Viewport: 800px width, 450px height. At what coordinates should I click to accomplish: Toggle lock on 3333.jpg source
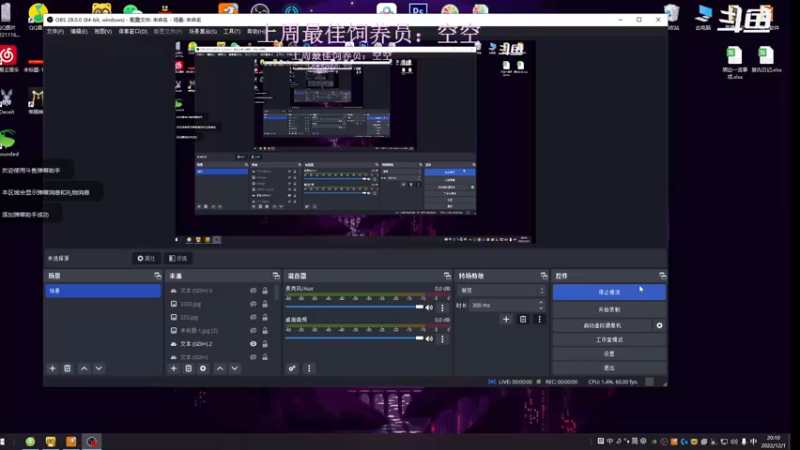(x=265, y=304)
